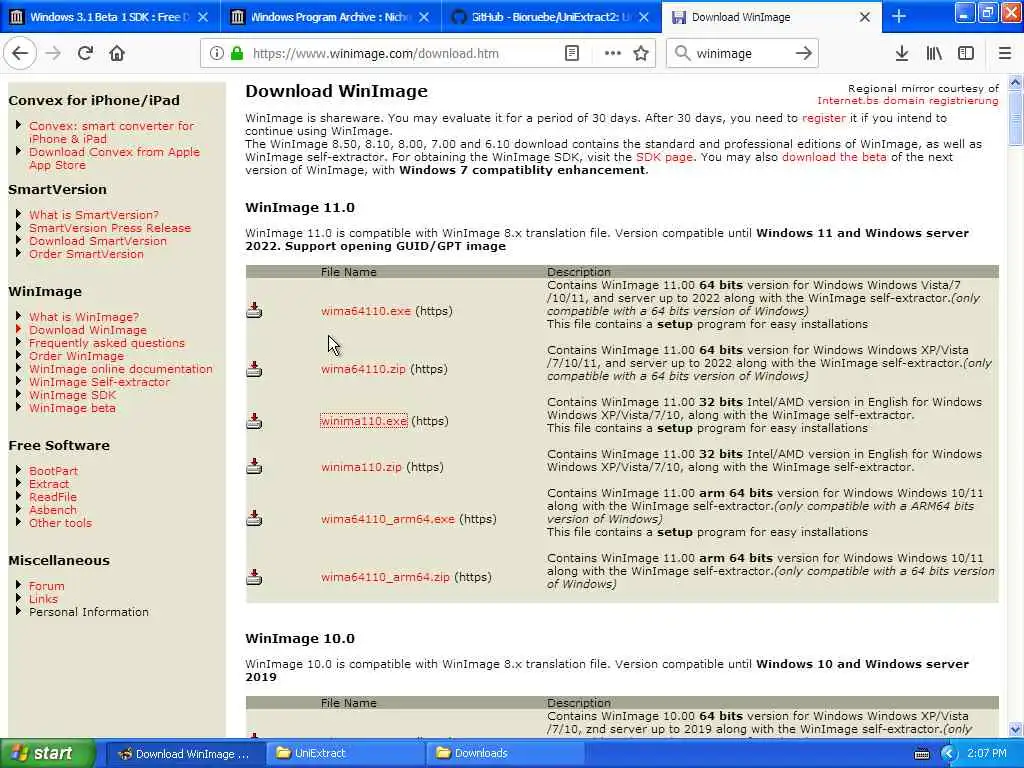Download wima64110.zip link
Screen dimensions: 1024x768
pos(363,369)
